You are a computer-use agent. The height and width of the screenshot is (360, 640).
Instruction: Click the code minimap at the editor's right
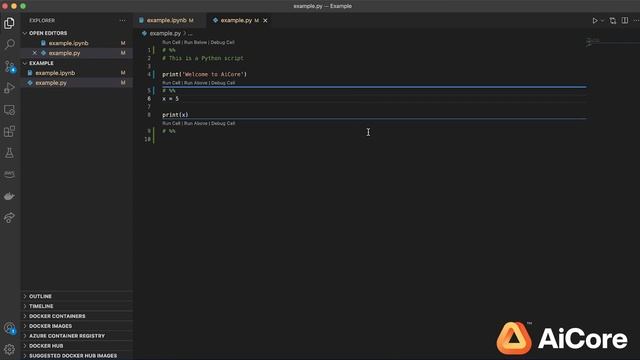click(x=593, y=42)
